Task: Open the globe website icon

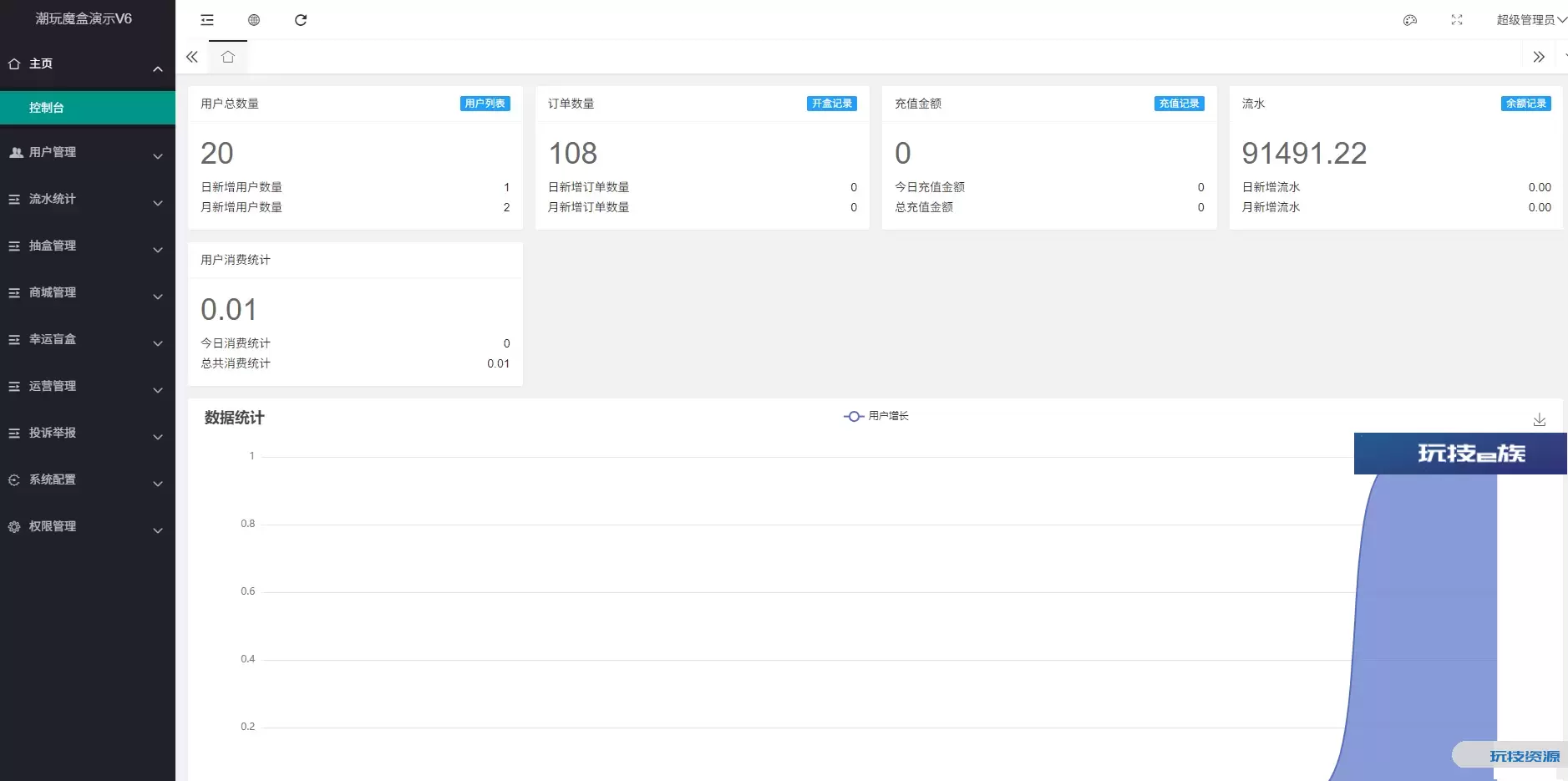Action: [x=254, y=20]
